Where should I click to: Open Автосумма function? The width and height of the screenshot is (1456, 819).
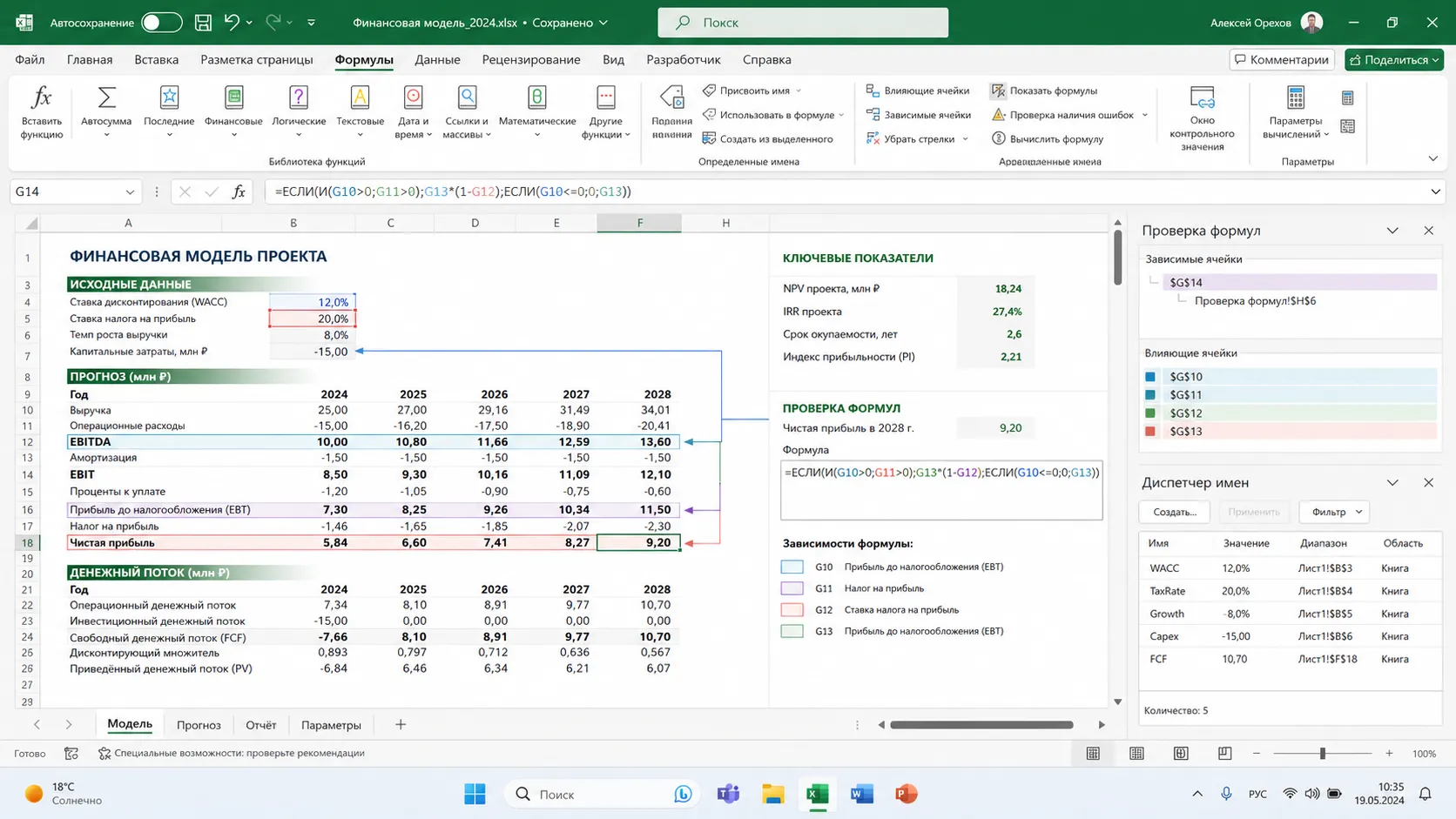pyautogui.click(x=106, y=111)
